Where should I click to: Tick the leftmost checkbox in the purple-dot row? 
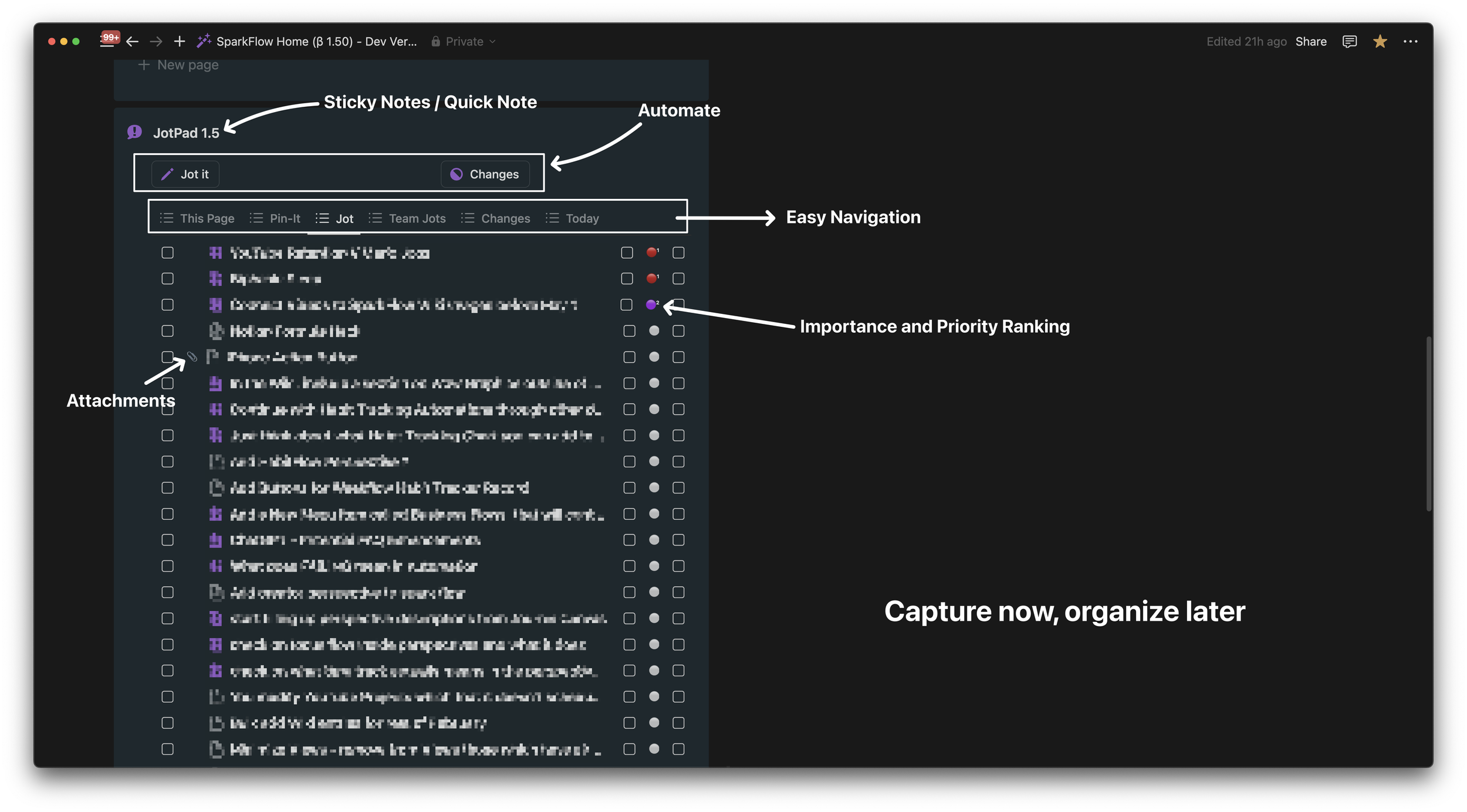167,304
